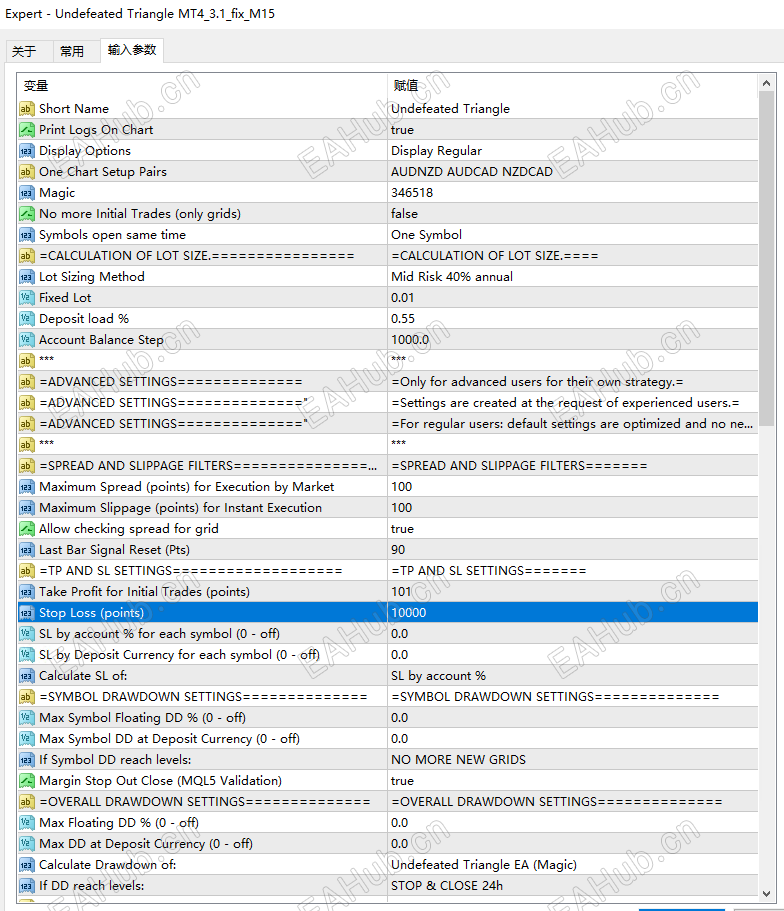The width and height of the screenshot is (784, 911).
Task: Click the boolean icon beside No more Initial Trades
Action: 27,214
